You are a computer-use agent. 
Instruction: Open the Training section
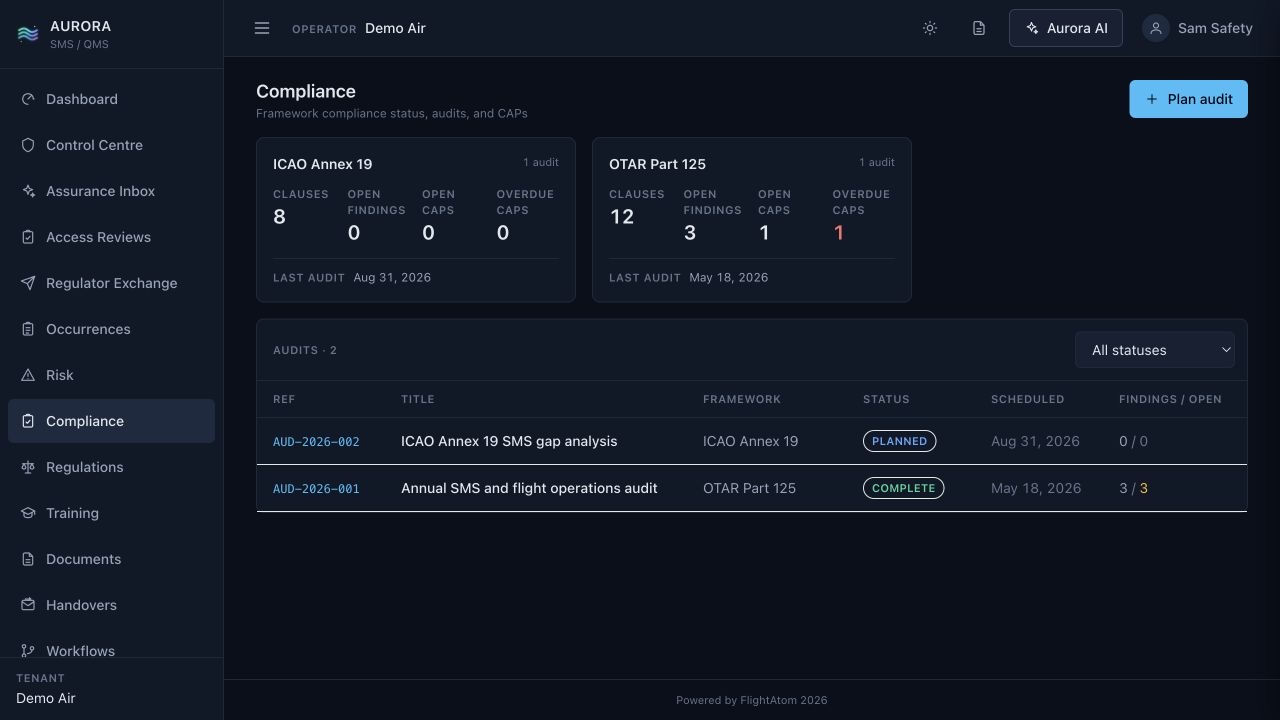tap(111, 513)
